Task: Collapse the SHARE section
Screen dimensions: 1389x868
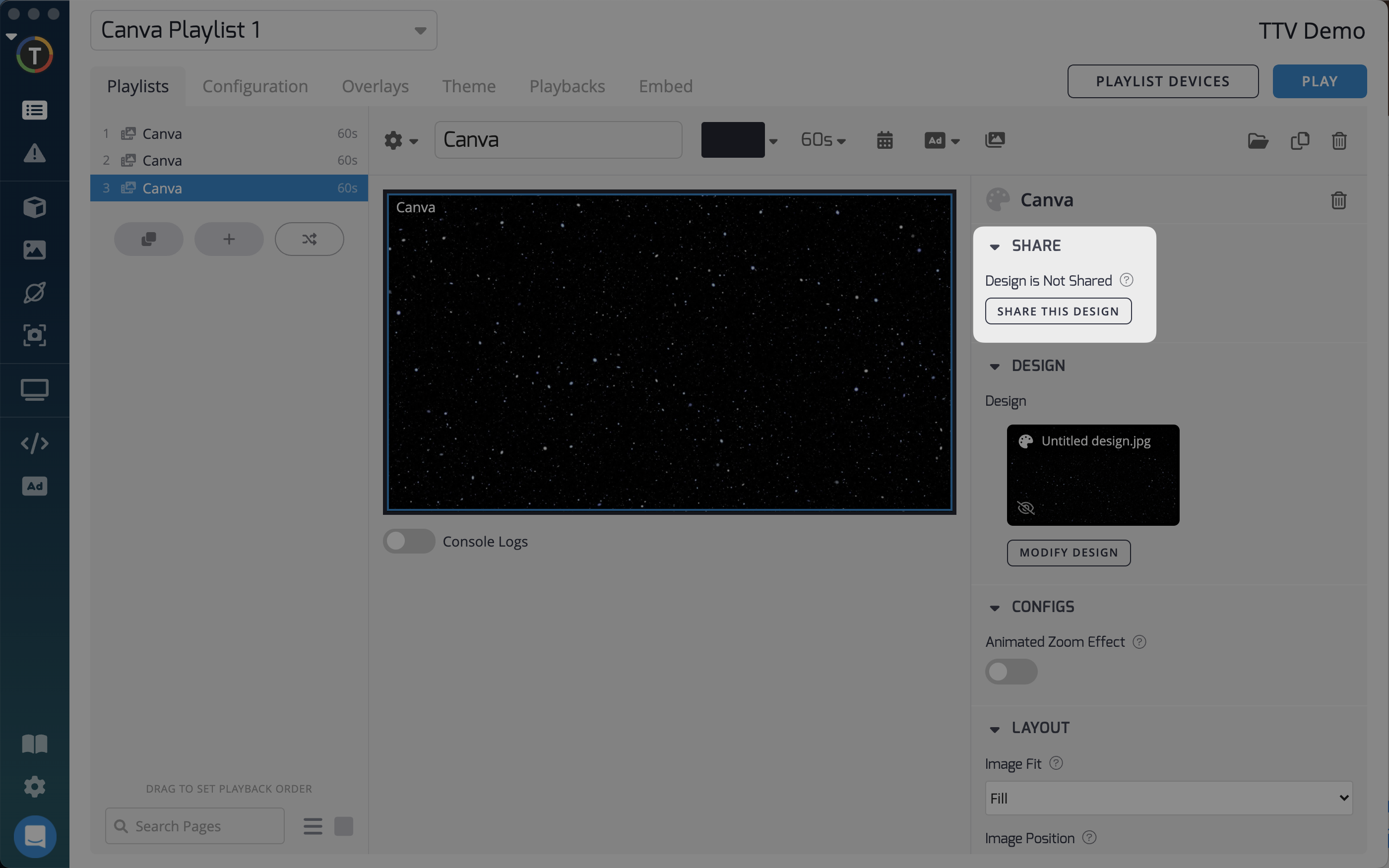Action: (x=995, y=247)
